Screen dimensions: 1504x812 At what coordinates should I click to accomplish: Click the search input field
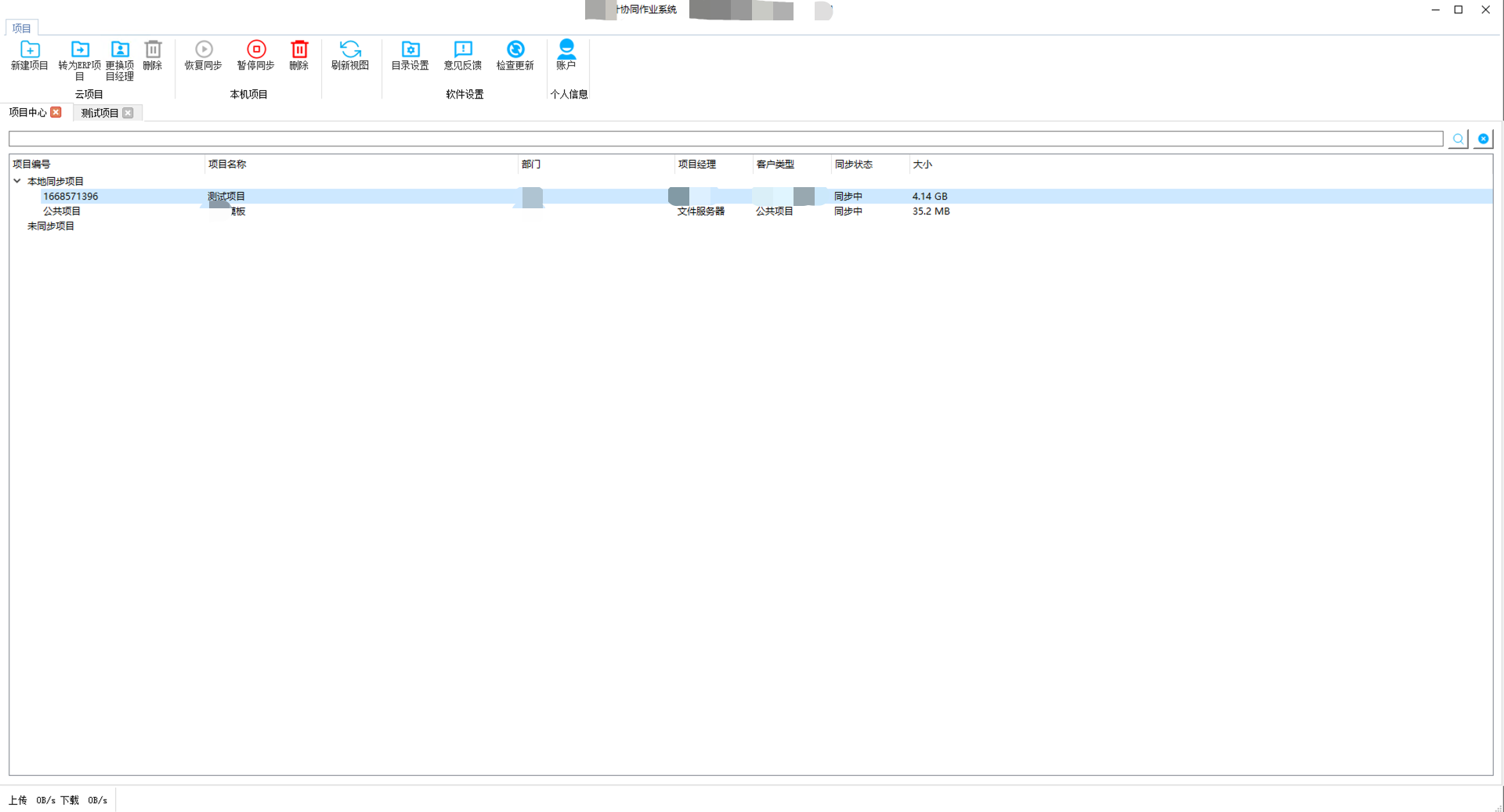point(725,139)
